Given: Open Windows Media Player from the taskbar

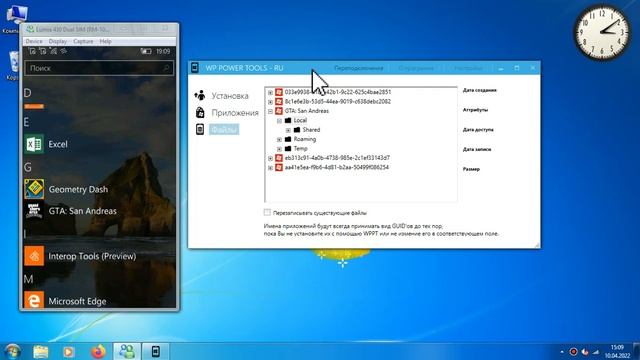Looking at the screenshot, I should pyautogui.click(x=69, y=351).
